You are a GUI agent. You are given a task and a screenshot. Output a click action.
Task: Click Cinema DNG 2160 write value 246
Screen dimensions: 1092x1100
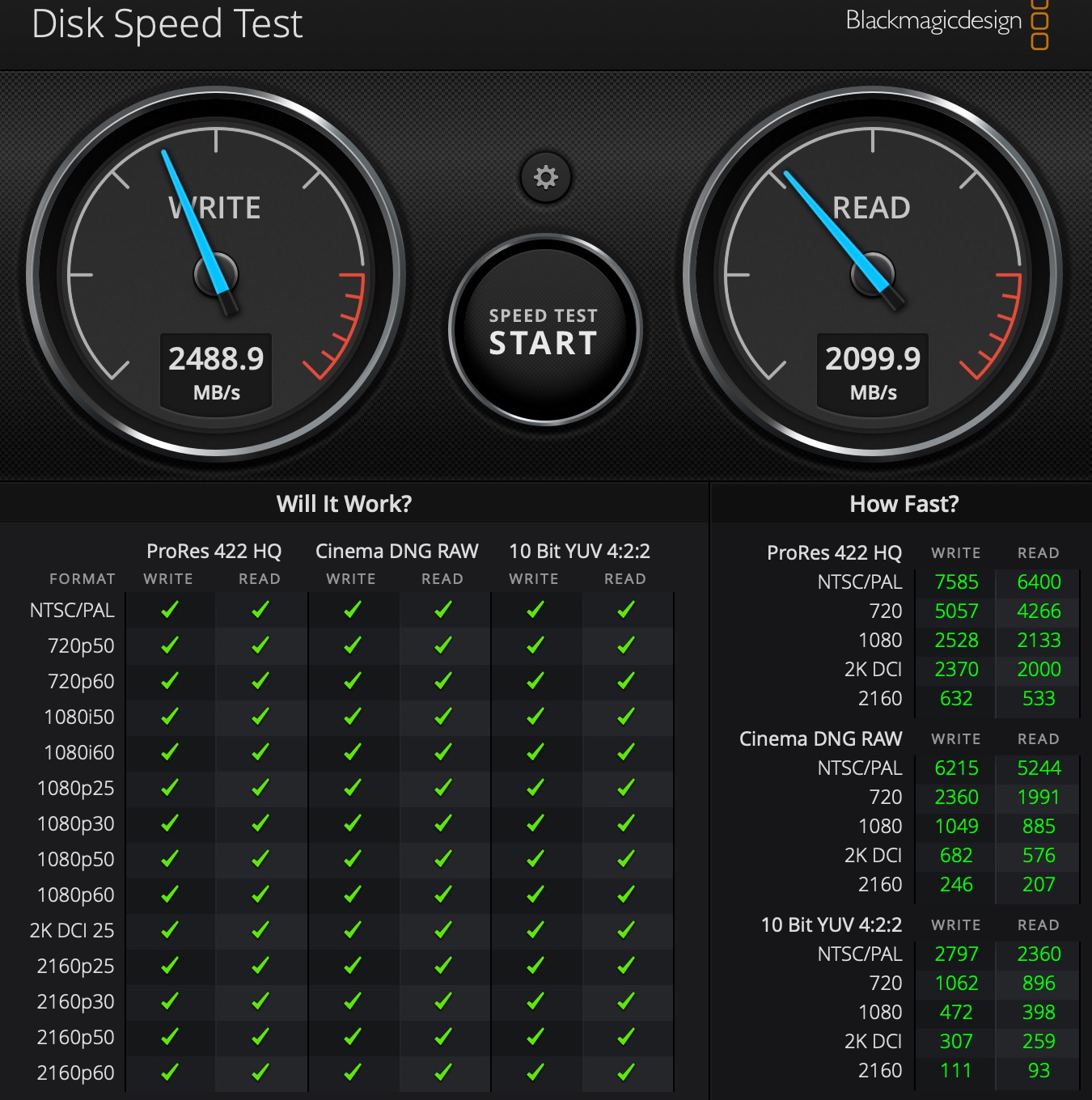pos(956,885)
